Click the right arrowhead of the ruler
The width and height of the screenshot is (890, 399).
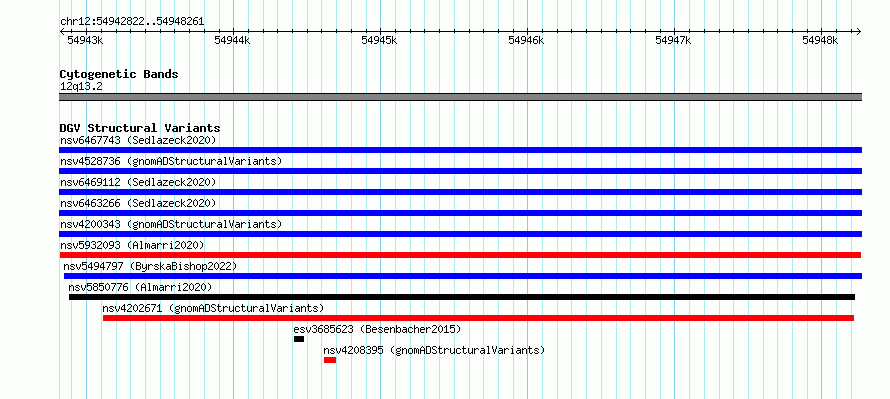[859, 31]
